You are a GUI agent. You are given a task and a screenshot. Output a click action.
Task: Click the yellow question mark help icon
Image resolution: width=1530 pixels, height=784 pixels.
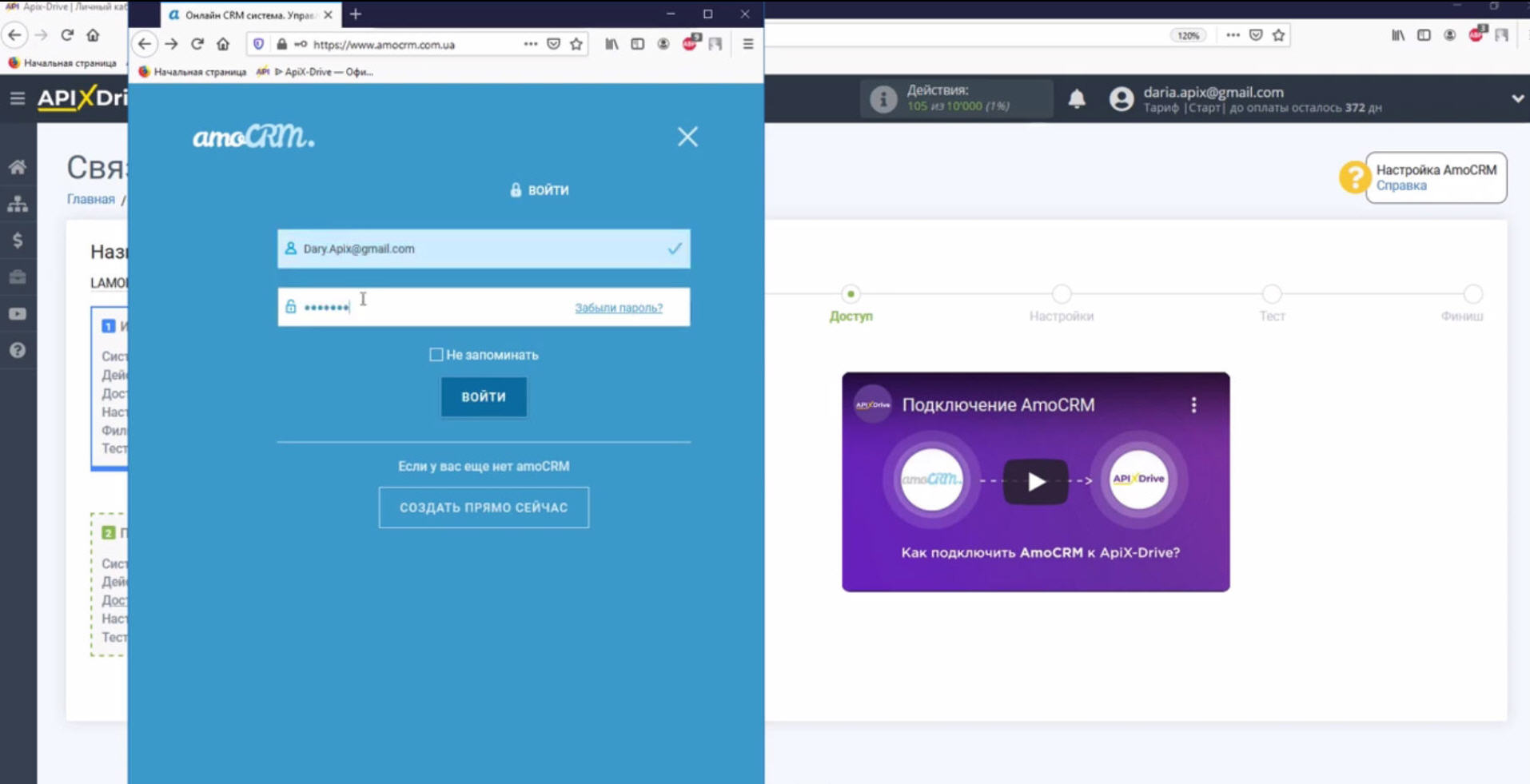[1354, 177]
